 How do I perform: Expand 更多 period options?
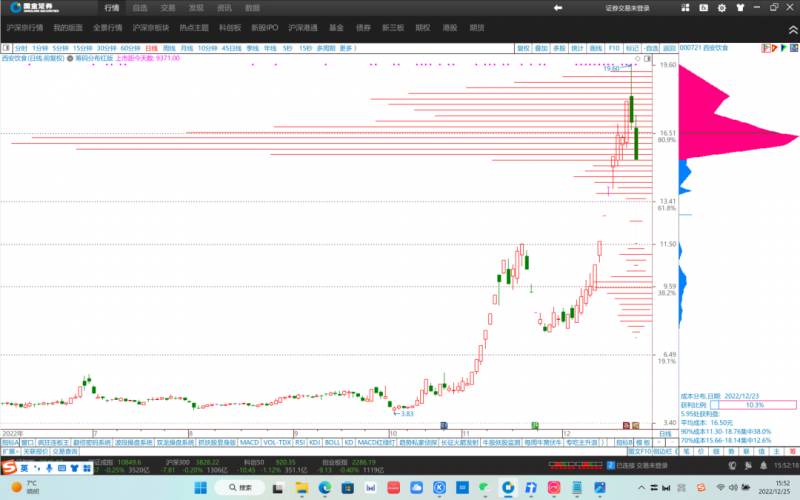348,48
